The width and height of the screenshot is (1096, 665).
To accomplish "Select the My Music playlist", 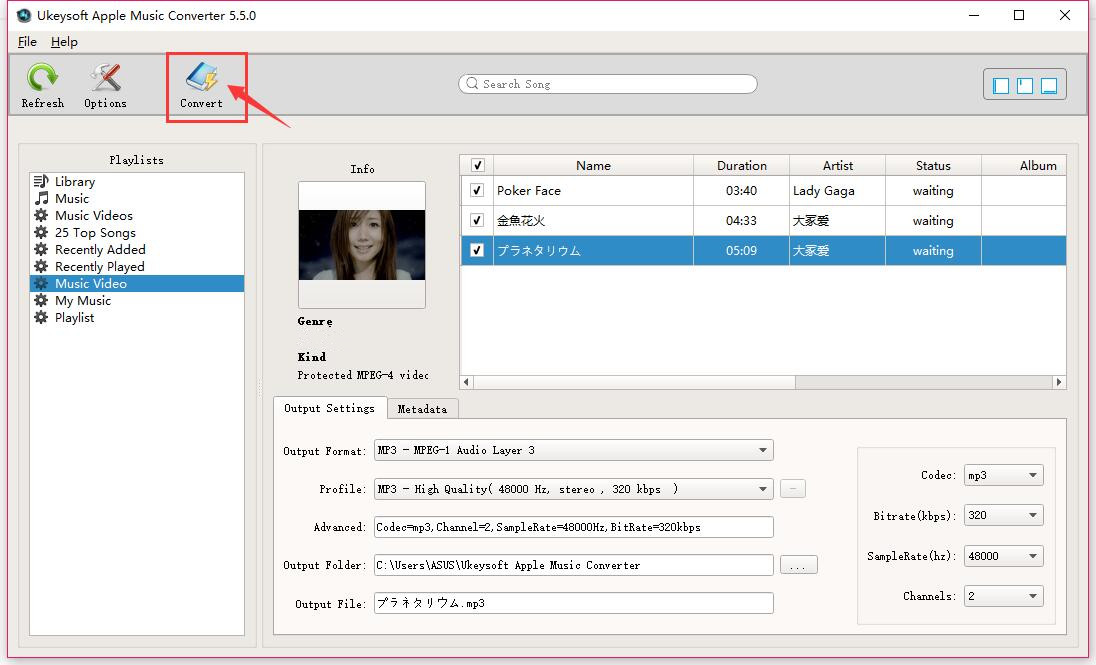I will [x=137, y=301].
